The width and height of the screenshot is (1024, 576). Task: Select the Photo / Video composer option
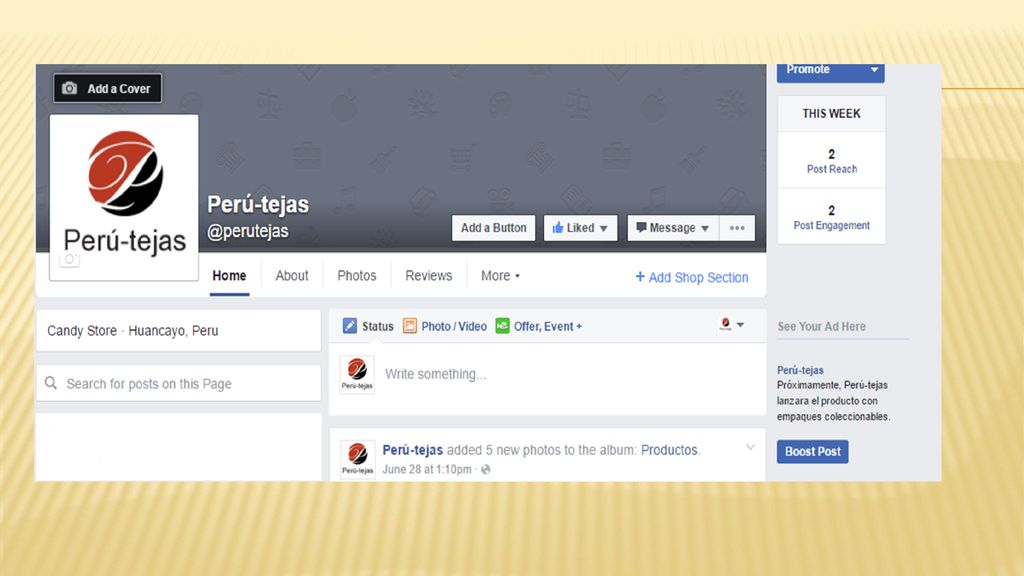click(445, 326)
